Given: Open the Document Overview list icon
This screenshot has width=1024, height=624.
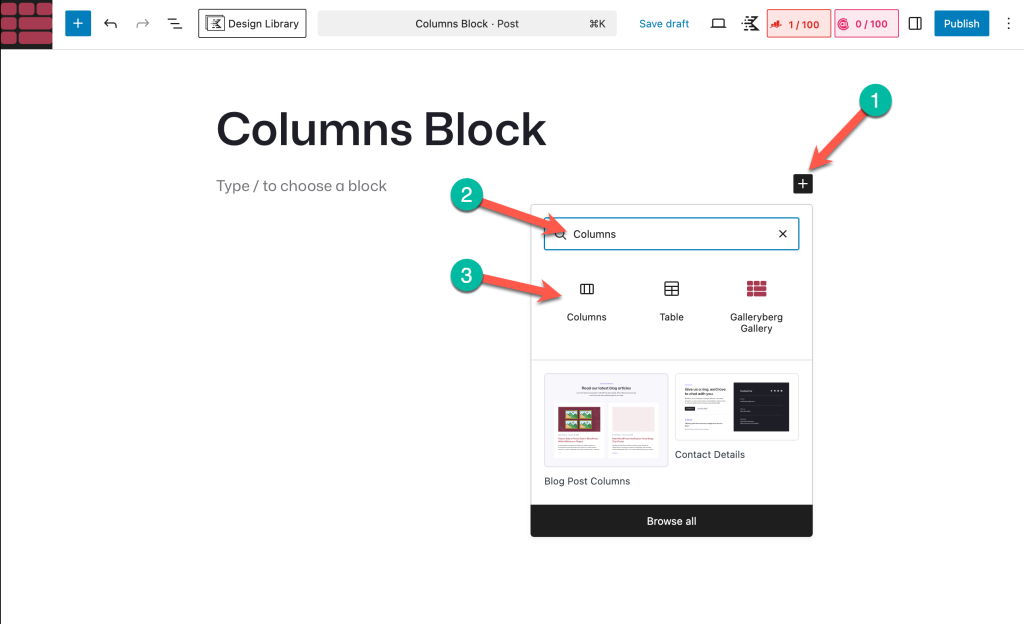Looking at the screenshot, I should (x=175, y=23).
